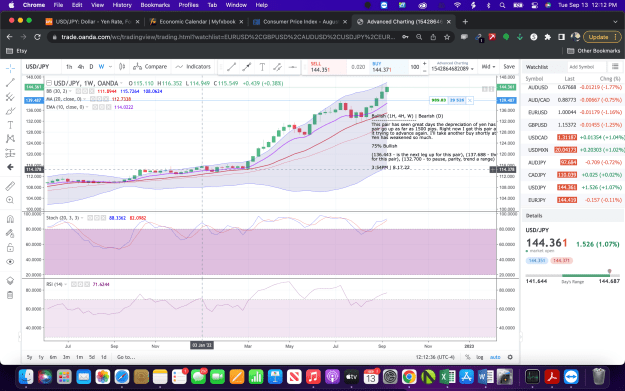The height and width of the screenshot is (391, 625).
Task: Open Chrome Bookmarks menu in menu bar
Action: click(x=155, y=5)
